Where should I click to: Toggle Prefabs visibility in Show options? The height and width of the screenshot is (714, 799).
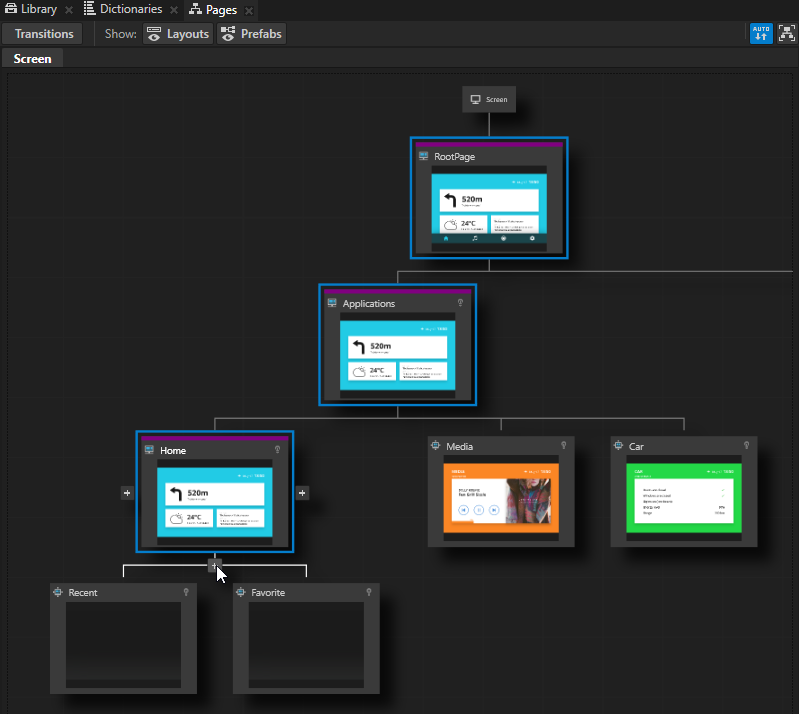click(x=252, y=34)
